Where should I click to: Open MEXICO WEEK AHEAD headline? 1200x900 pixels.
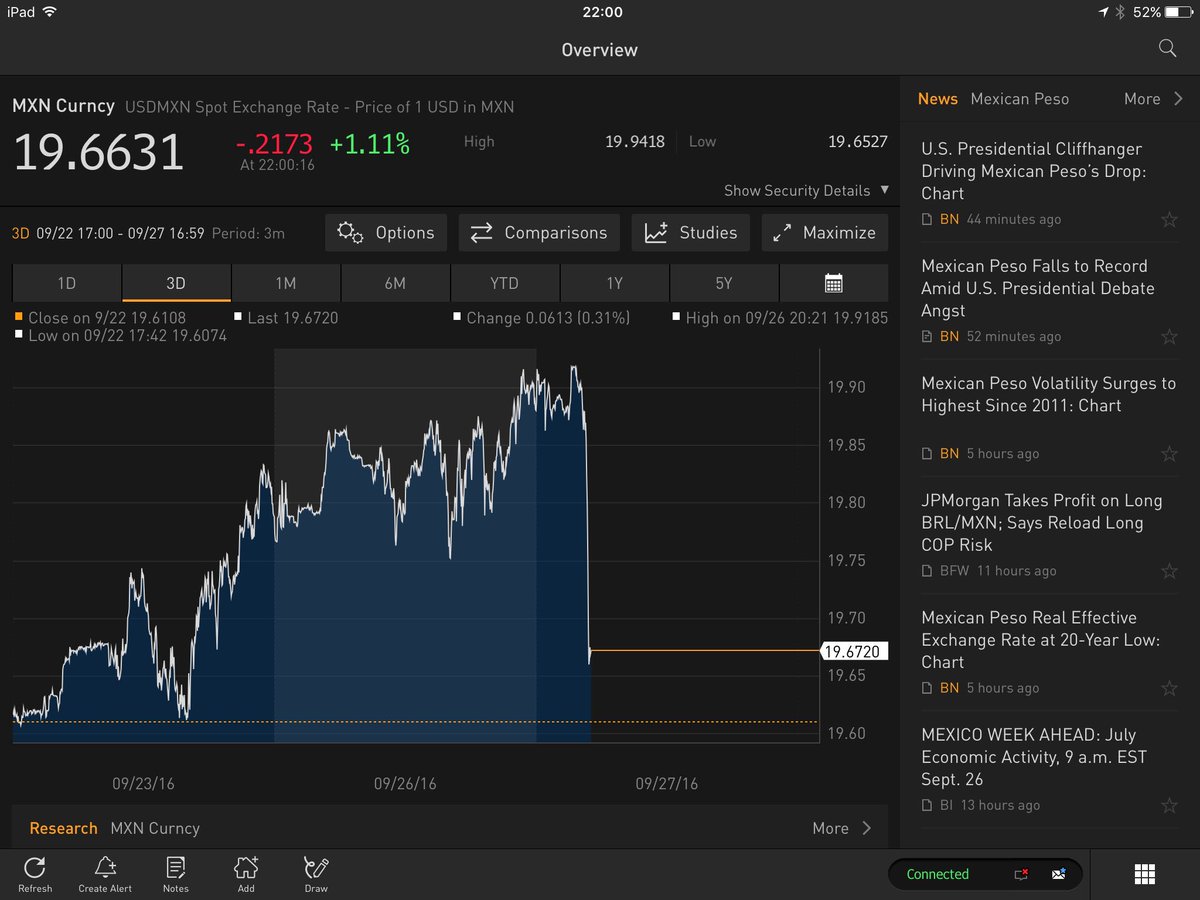pyautogui.click(x=1034, y=756)
